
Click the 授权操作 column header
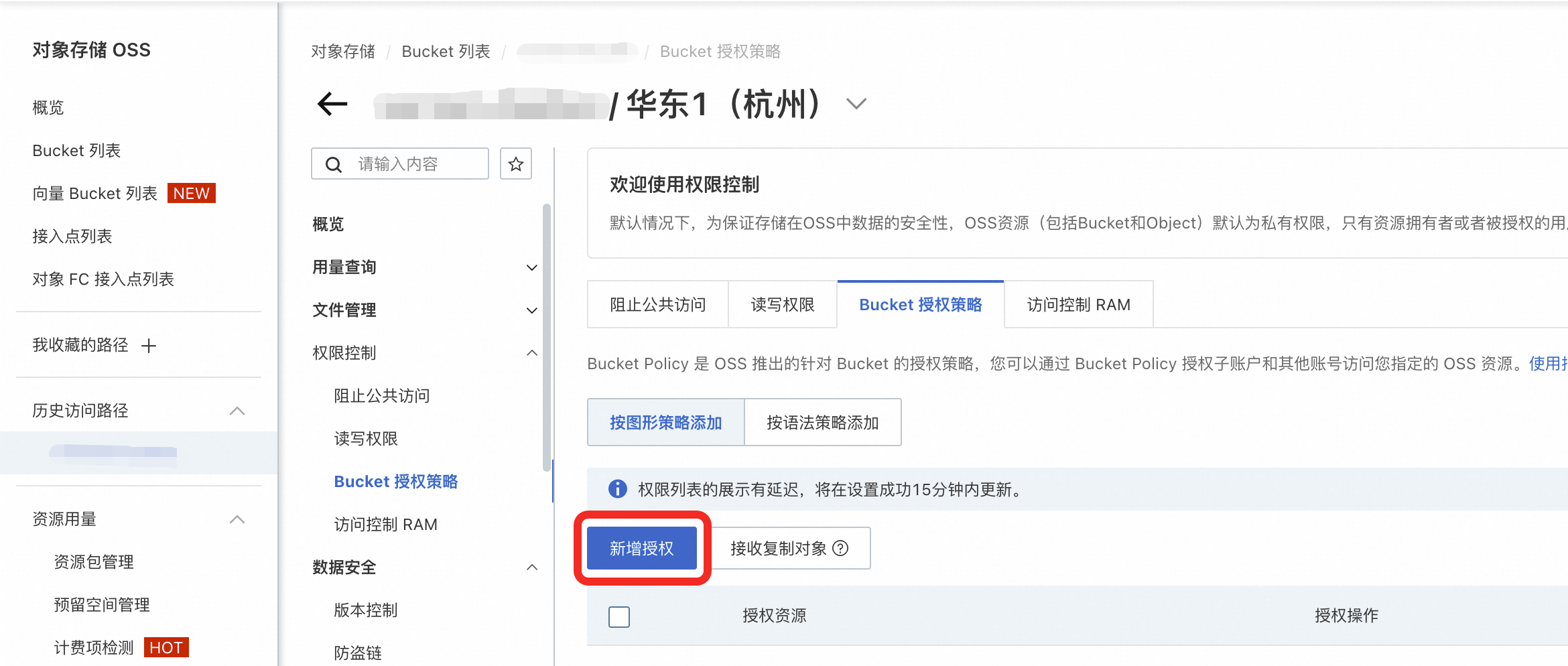coord(1347,616)
